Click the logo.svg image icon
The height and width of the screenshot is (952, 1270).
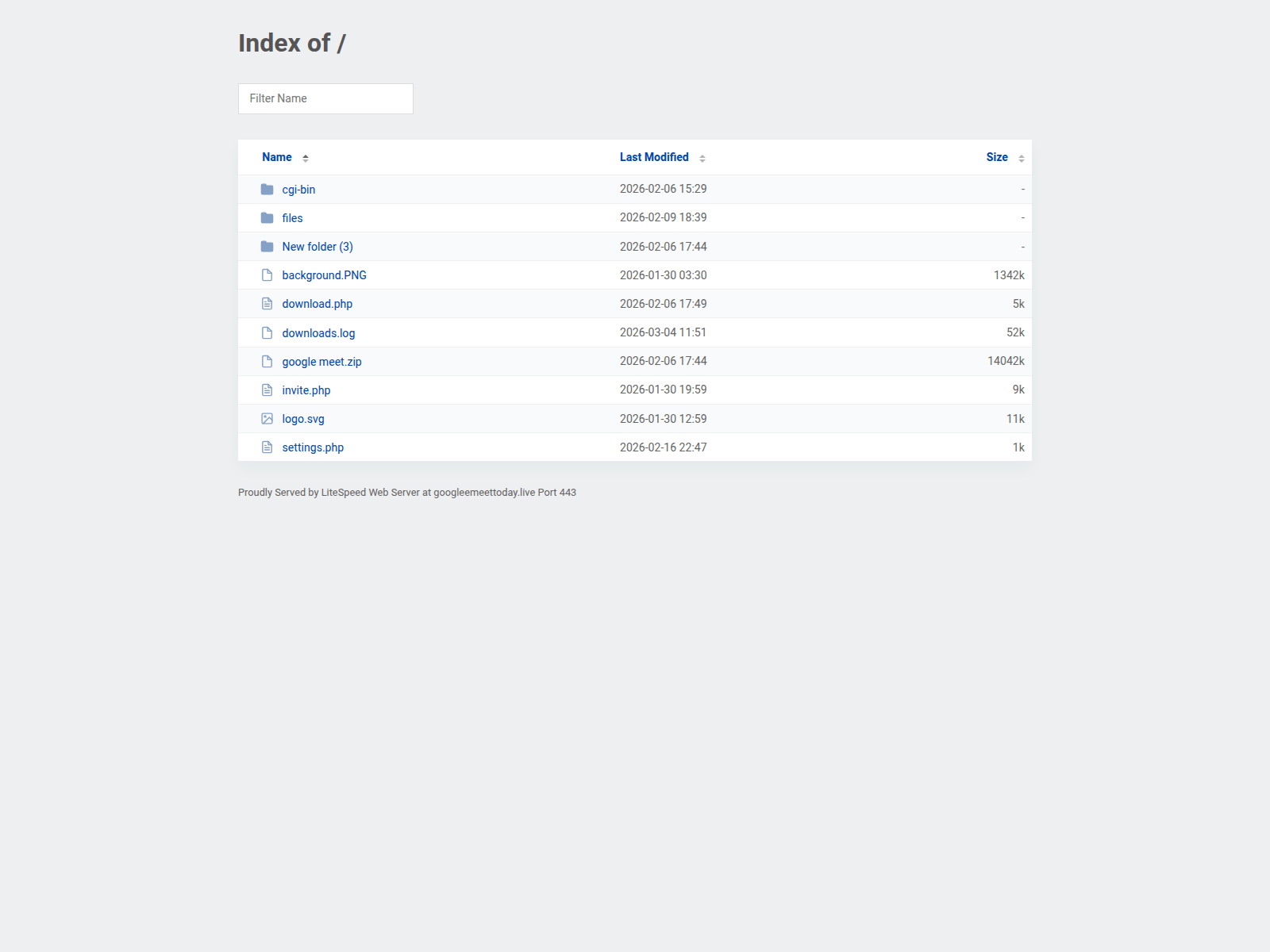[x=267, y=418]
